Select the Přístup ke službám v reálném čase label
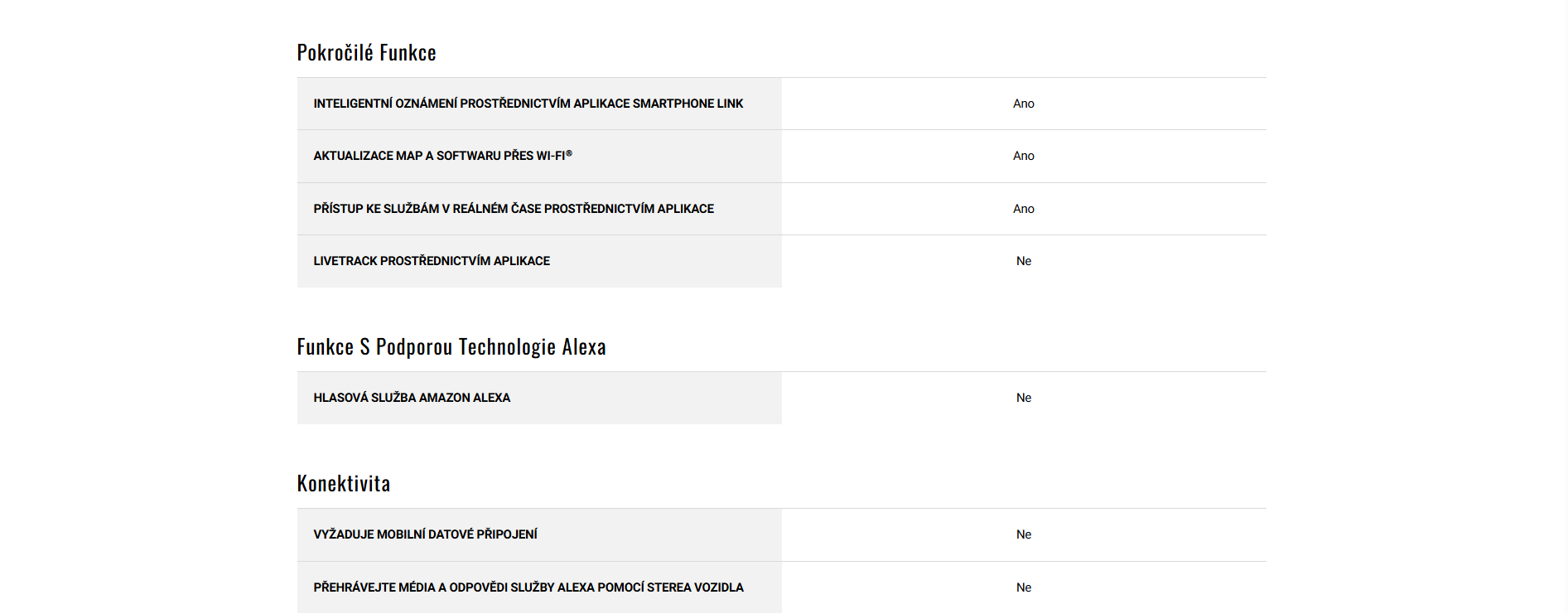The image size is (1568, 614). (513, 209)
